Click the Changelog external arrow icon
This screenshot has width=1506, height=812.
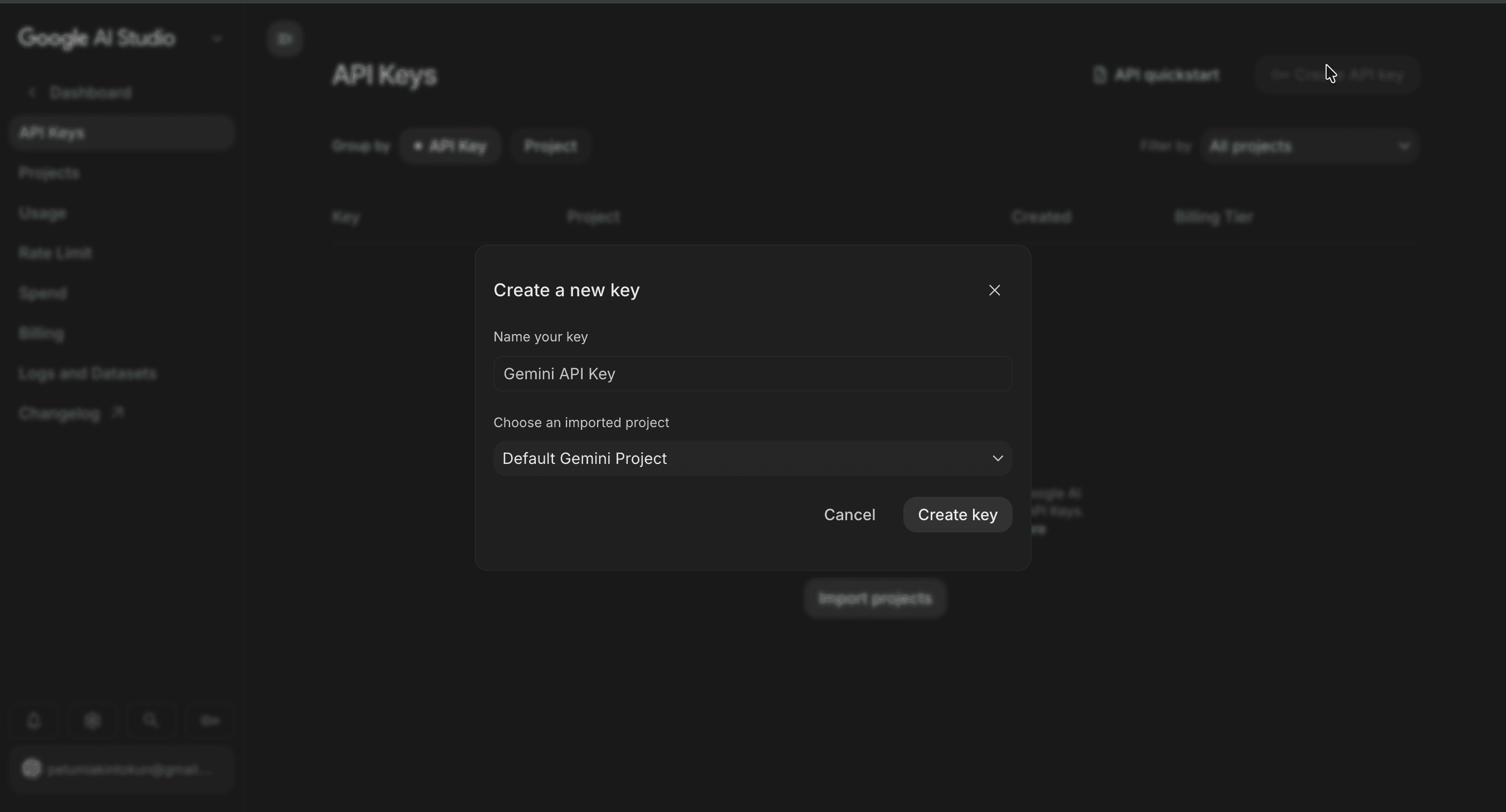[x=118, y=412]
